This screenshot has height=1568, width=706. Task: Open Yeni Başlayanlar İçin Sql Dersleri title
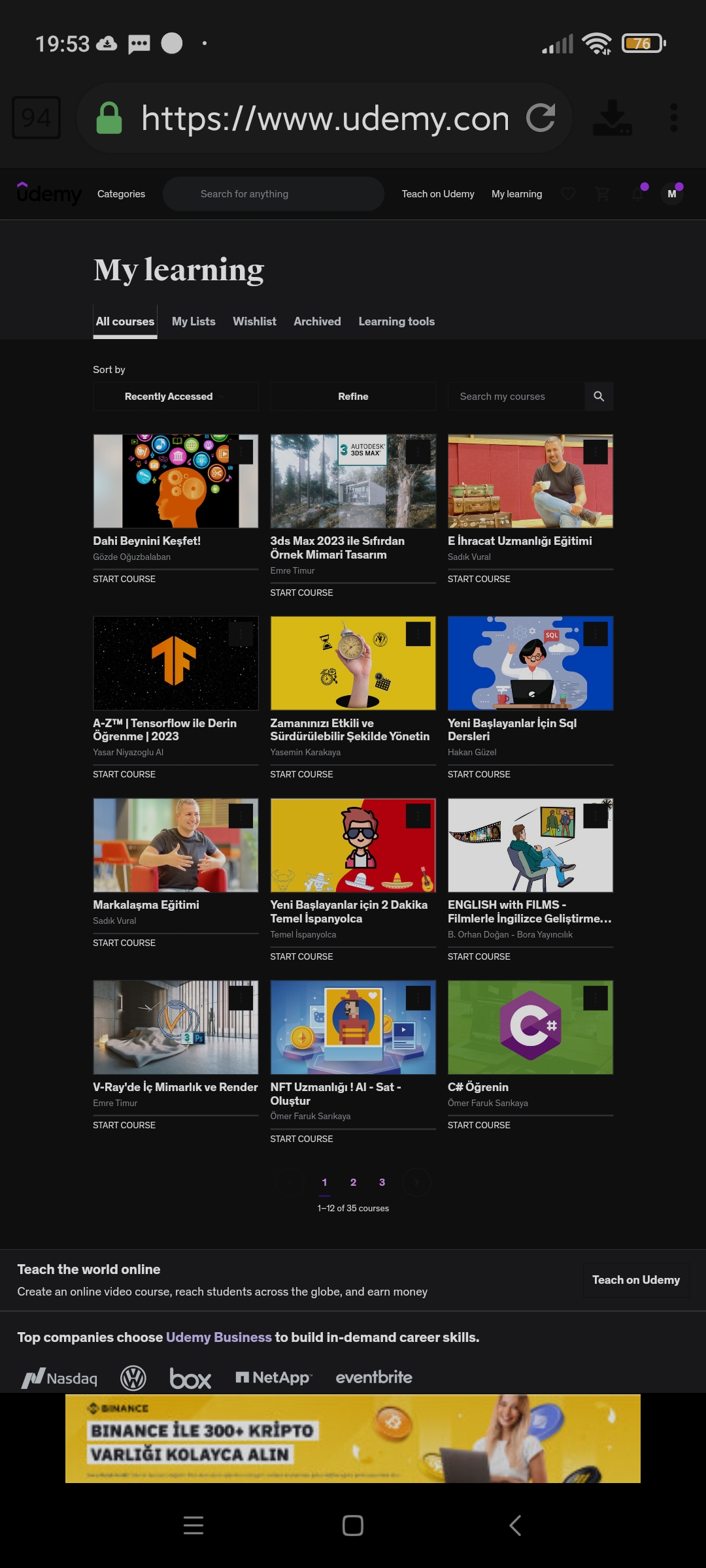(512, 730)
